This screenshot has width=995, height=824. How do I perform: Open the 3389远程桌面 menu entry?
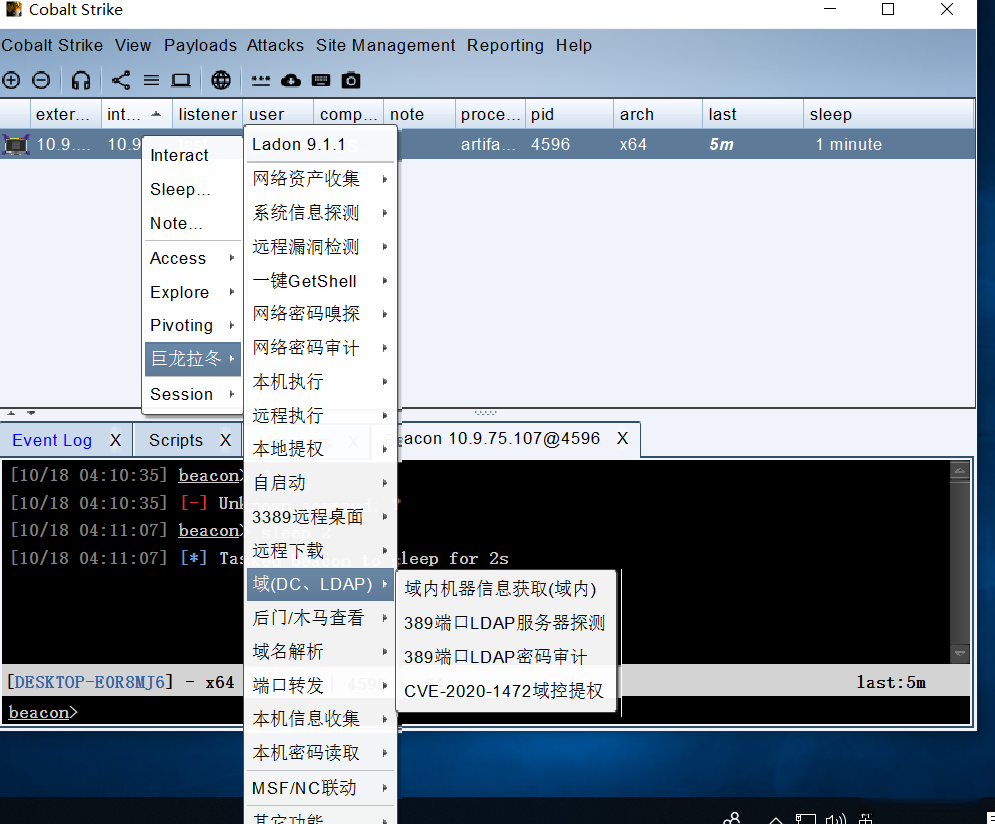click(x=320, y=517)
